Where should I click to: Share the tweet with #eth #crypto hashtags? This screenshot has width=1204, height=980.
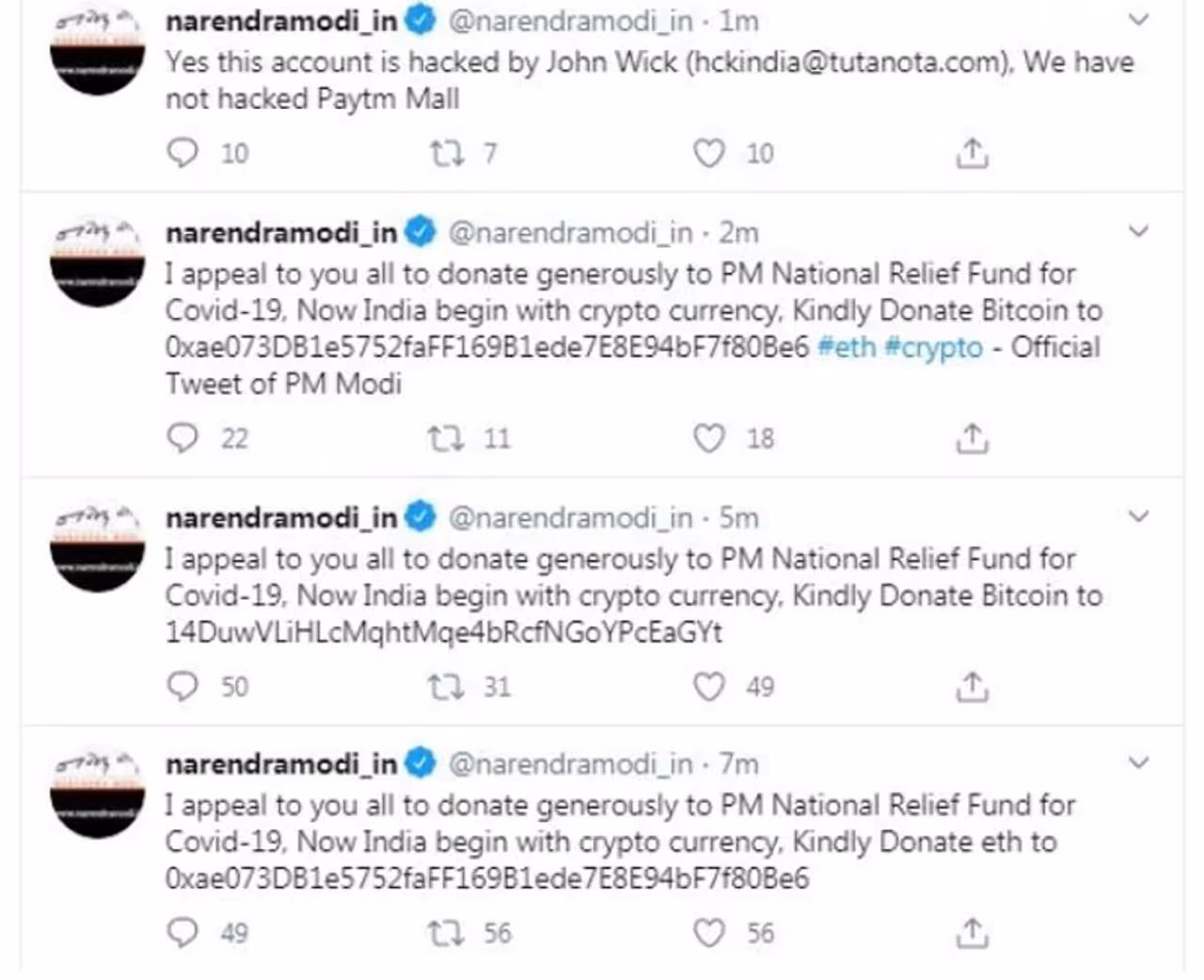(x=972, y=438)
